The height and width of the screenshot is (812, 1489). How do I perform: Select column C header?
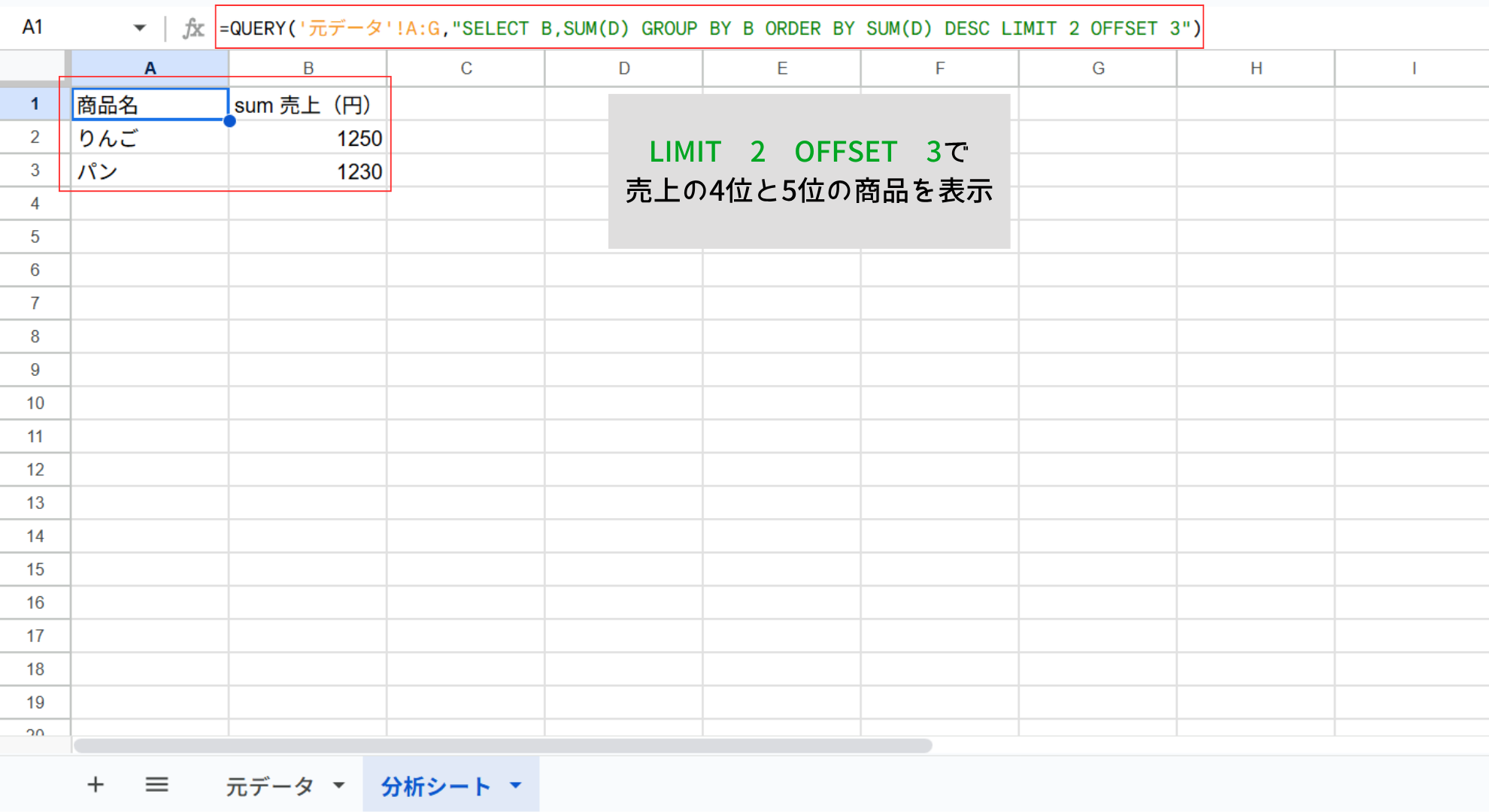click(466, 68)
